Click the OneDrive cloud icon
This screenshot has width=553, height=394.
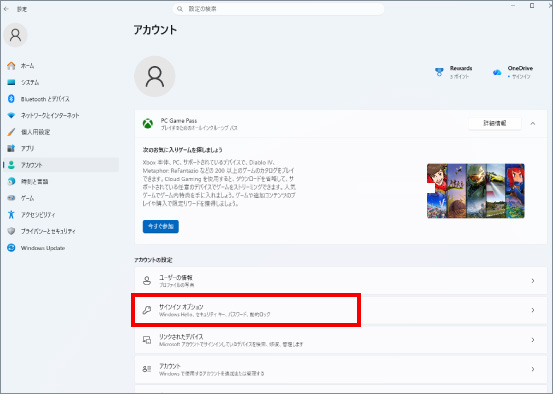497,72
